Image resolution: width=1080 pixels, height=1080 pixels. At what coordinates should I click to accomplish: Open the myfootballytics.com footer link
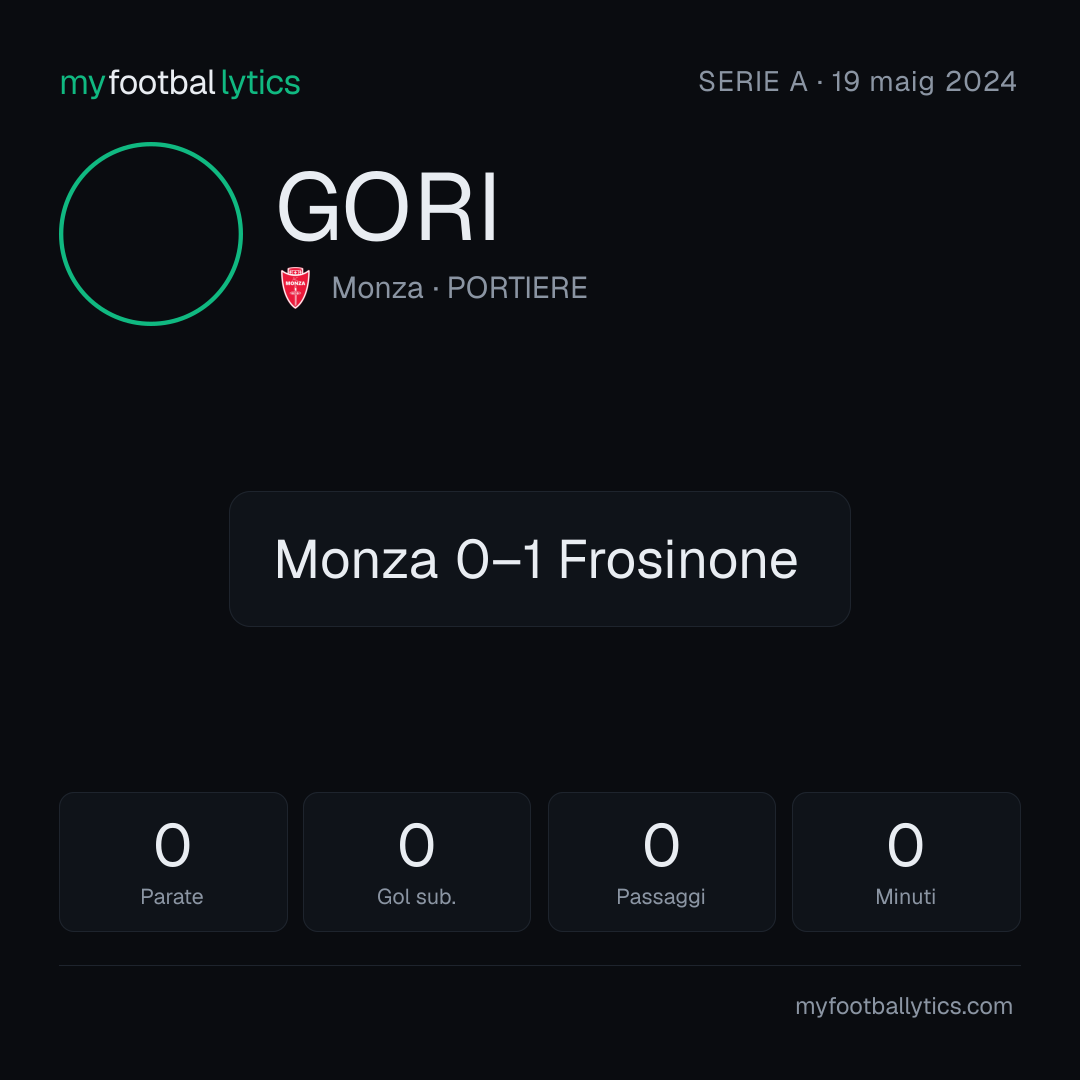click(904, 1006)
